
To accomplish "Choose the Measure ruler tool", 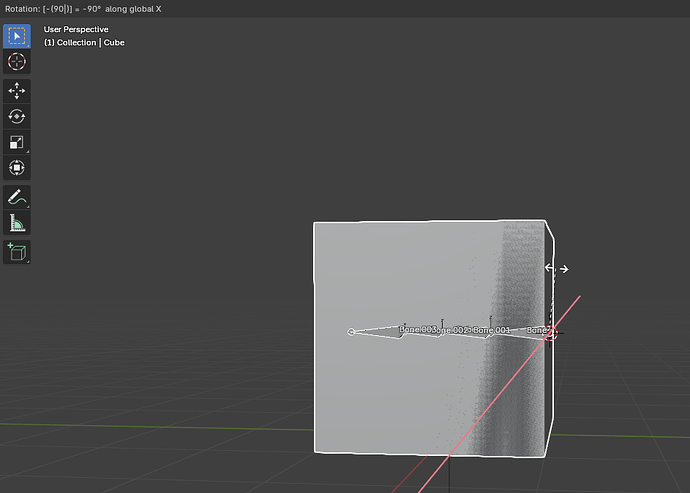I will point(17,223).
